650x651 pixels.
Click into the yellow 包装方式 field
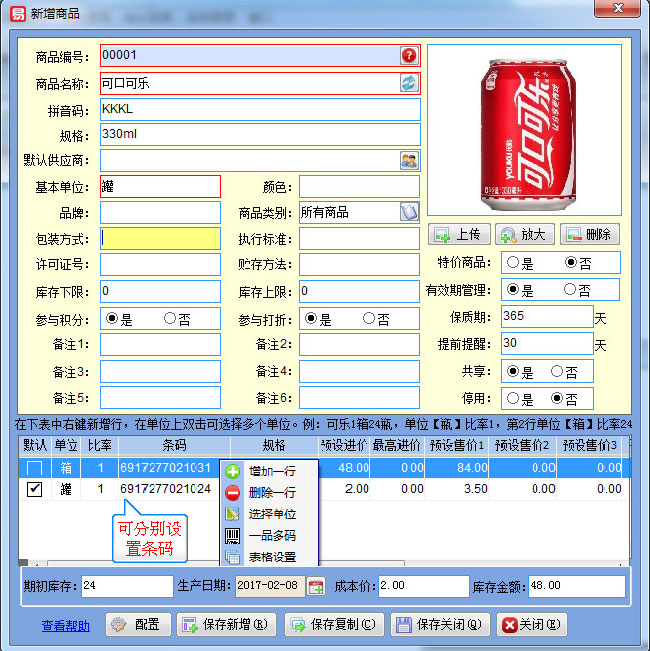tap(160, 239)
